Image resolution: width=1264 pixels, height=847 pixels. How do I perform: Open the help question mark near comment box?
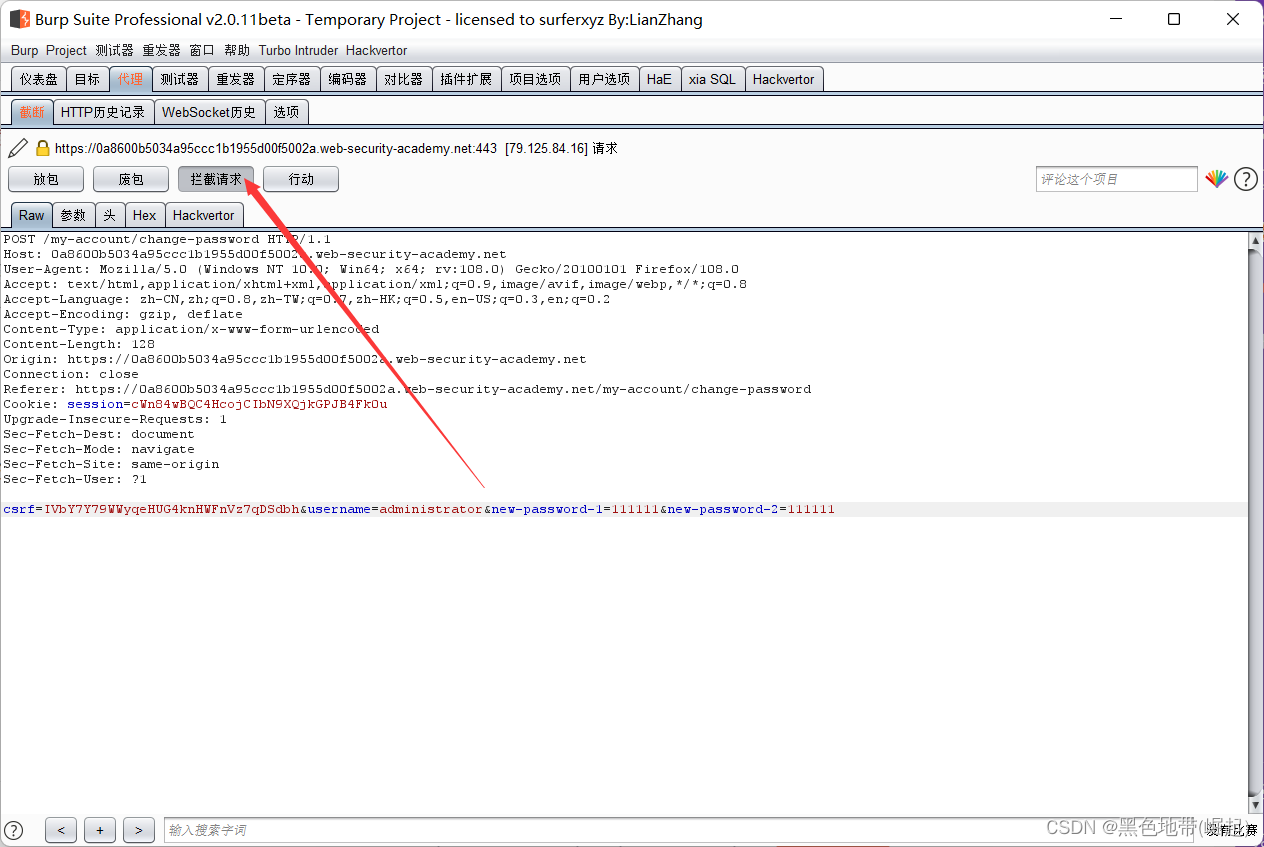point(1245,179)
